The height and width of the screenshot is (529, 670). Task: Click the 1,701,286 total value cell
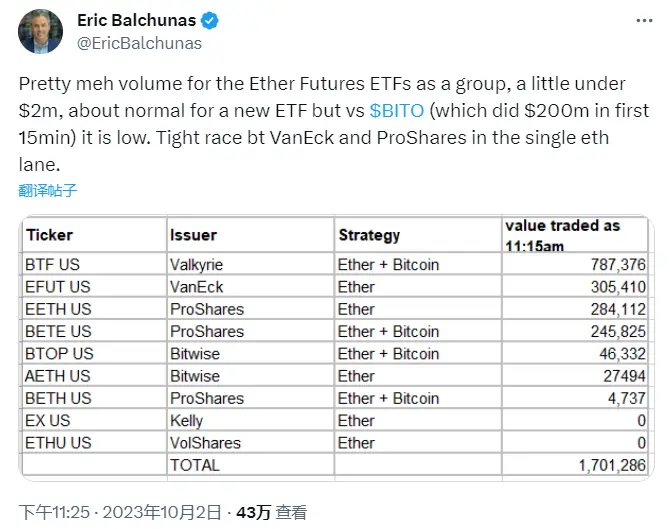pyautogui.click(x=613, y=465)
